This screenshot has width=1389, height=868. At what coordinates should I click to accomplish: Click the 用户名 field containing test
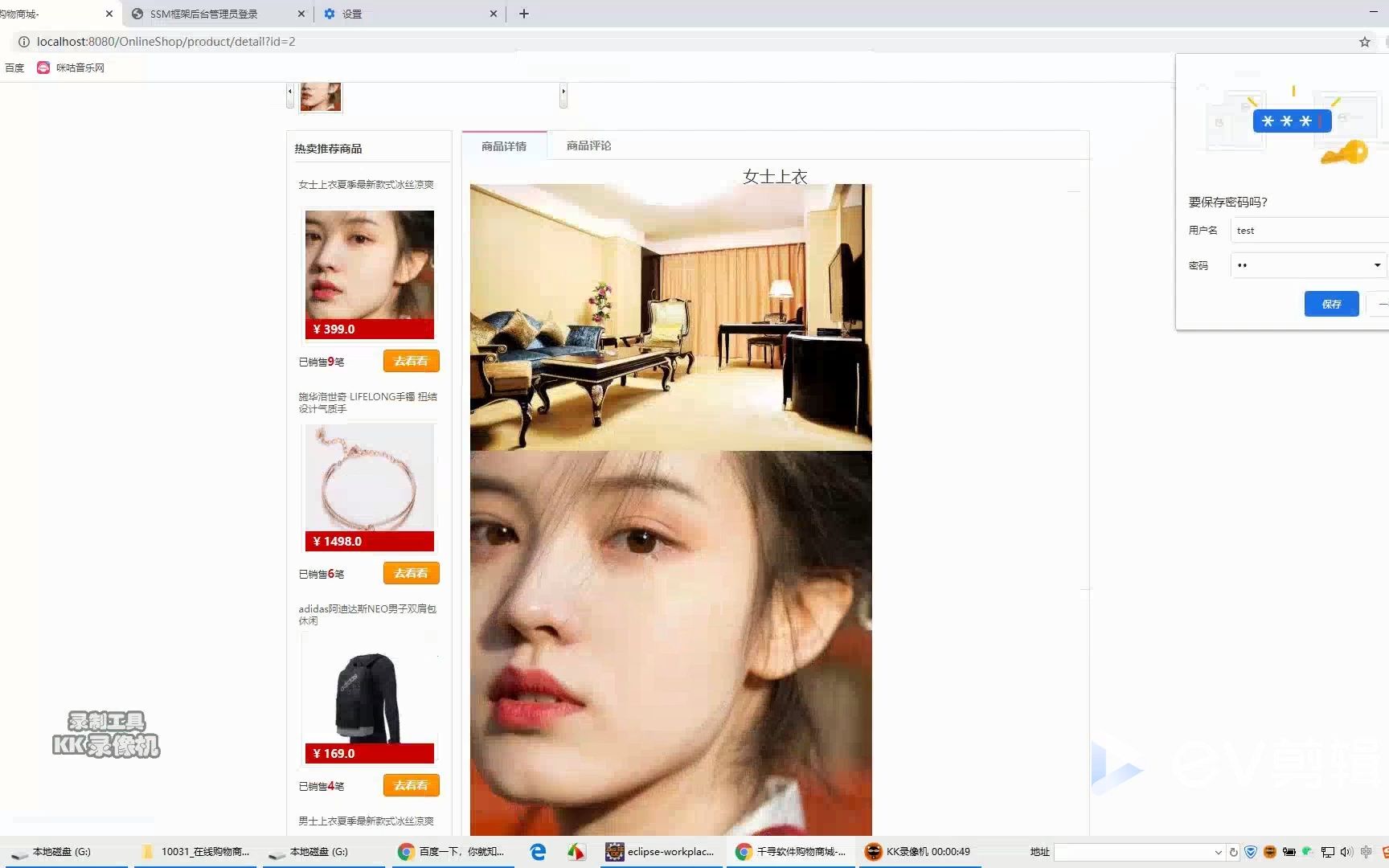[1309, 231]
